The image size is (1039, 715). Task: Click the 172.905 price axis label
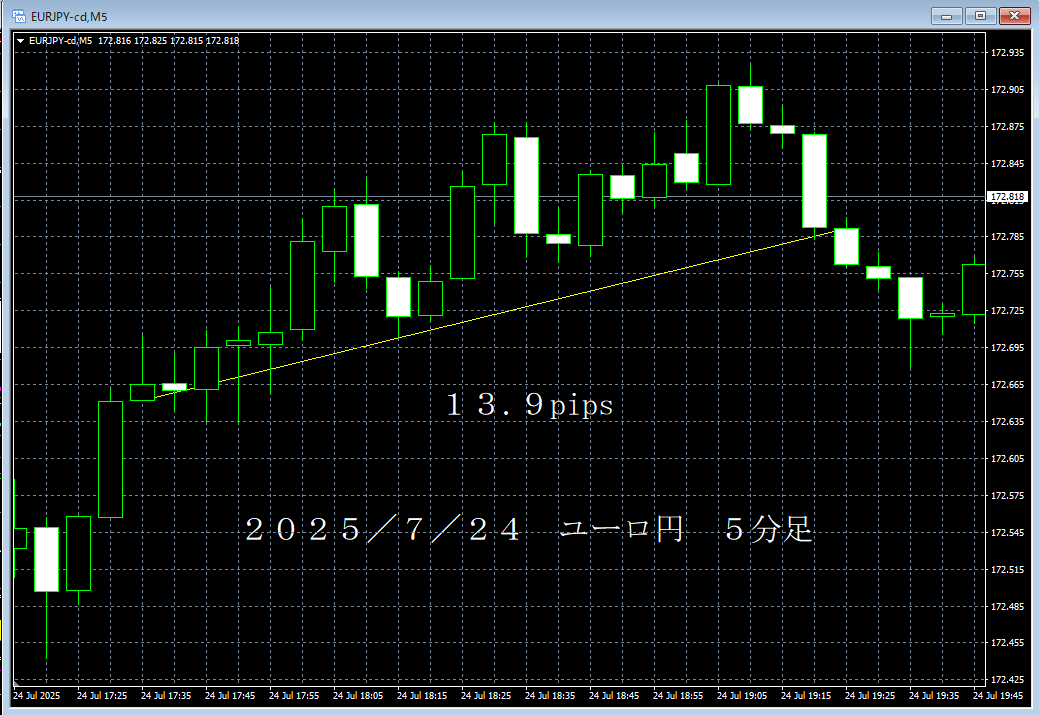(1007, 89)
